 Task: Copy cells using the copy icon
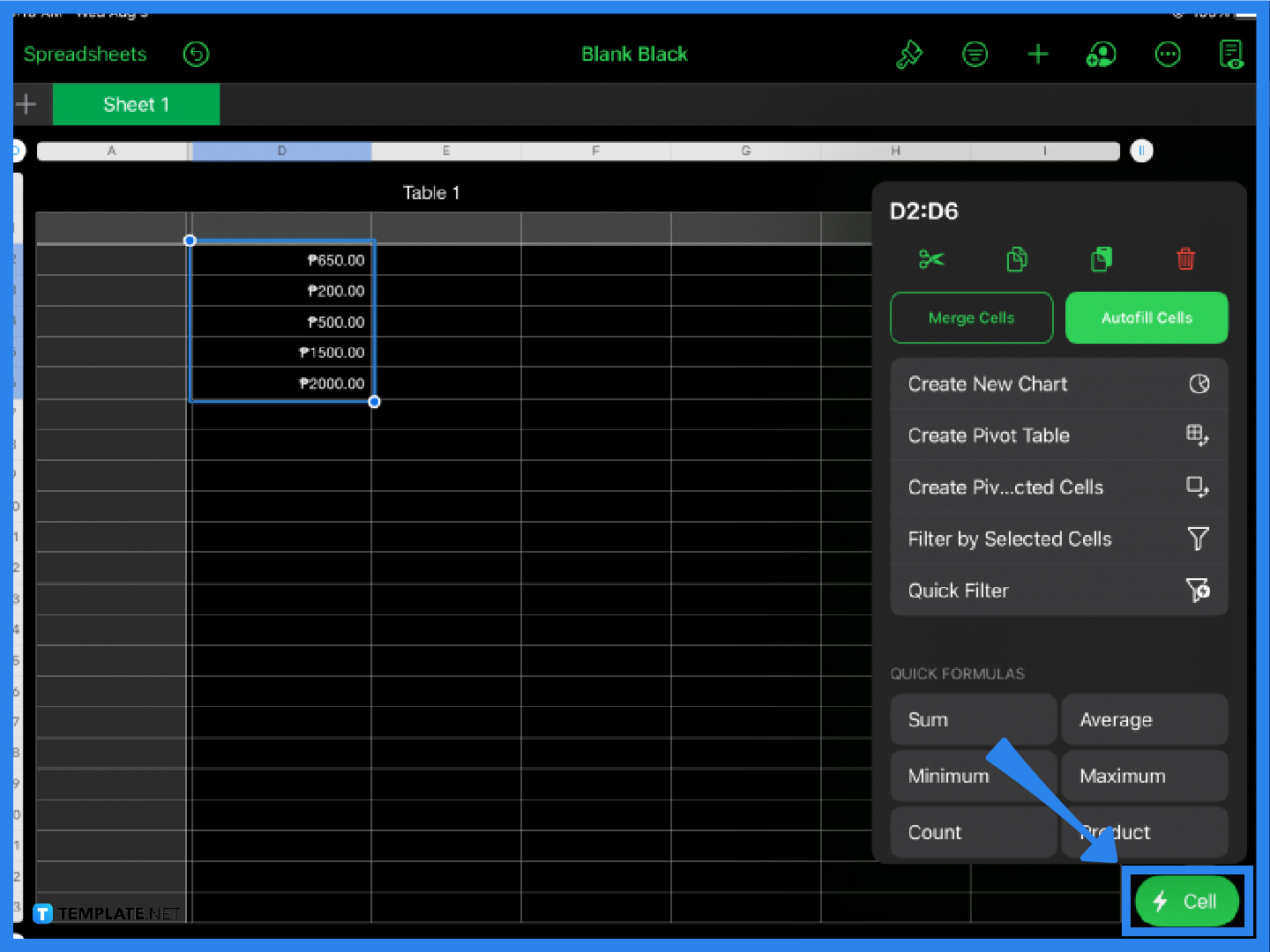[x=1017, y=259]
